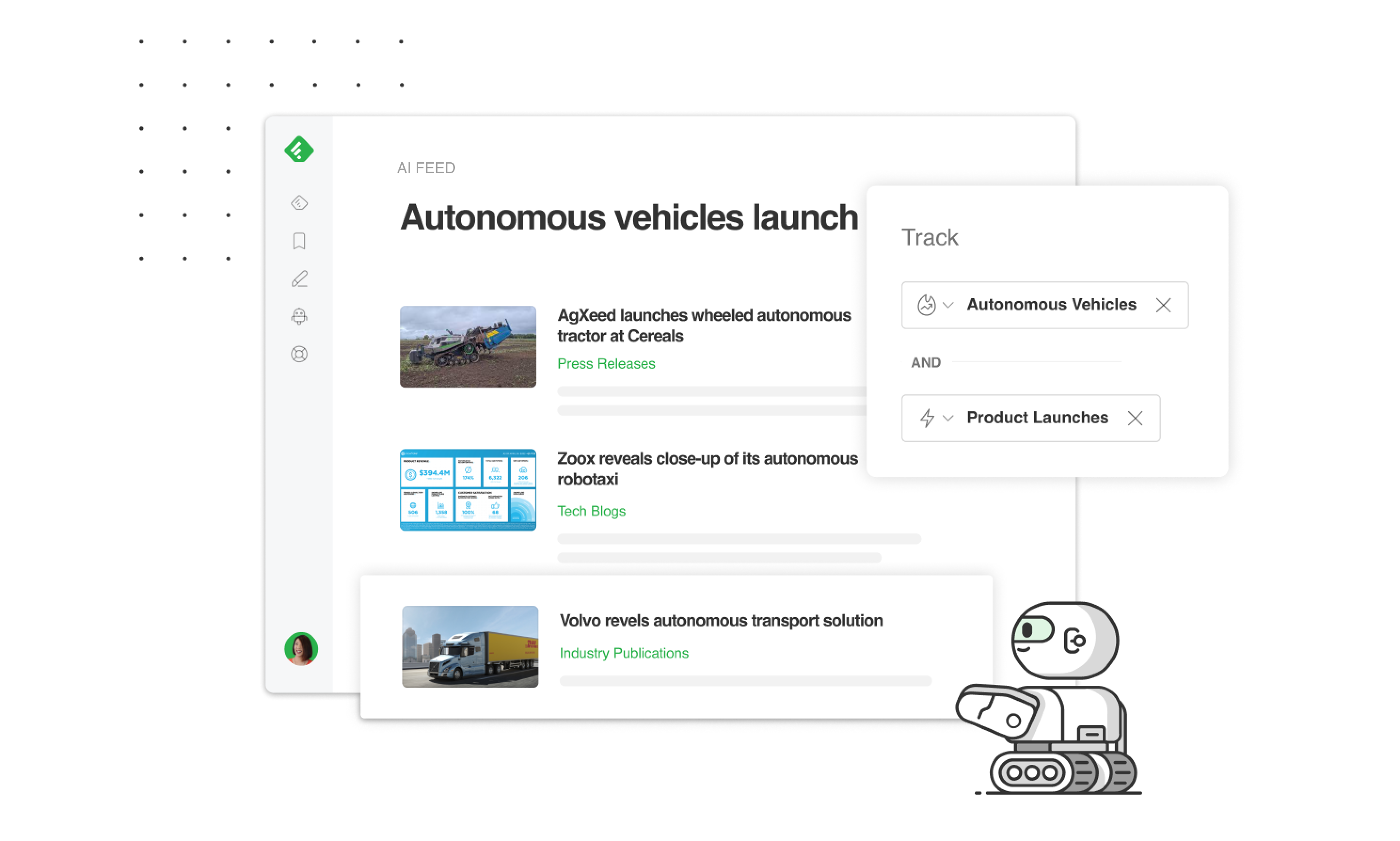
Task: Expand the Product Launches dropdown
Action: pyautogui.click(x=944, y=418)
